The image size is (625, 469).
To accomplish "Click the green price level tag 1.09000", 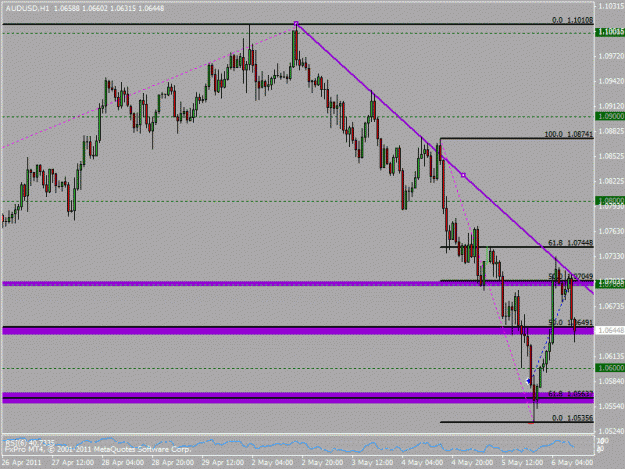I will 610,116.
